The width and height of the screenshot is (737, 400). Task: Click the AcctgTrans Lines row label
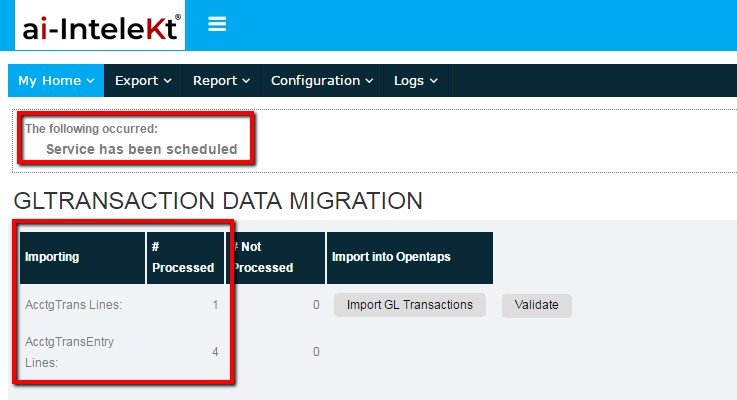(x=73, y=305)
